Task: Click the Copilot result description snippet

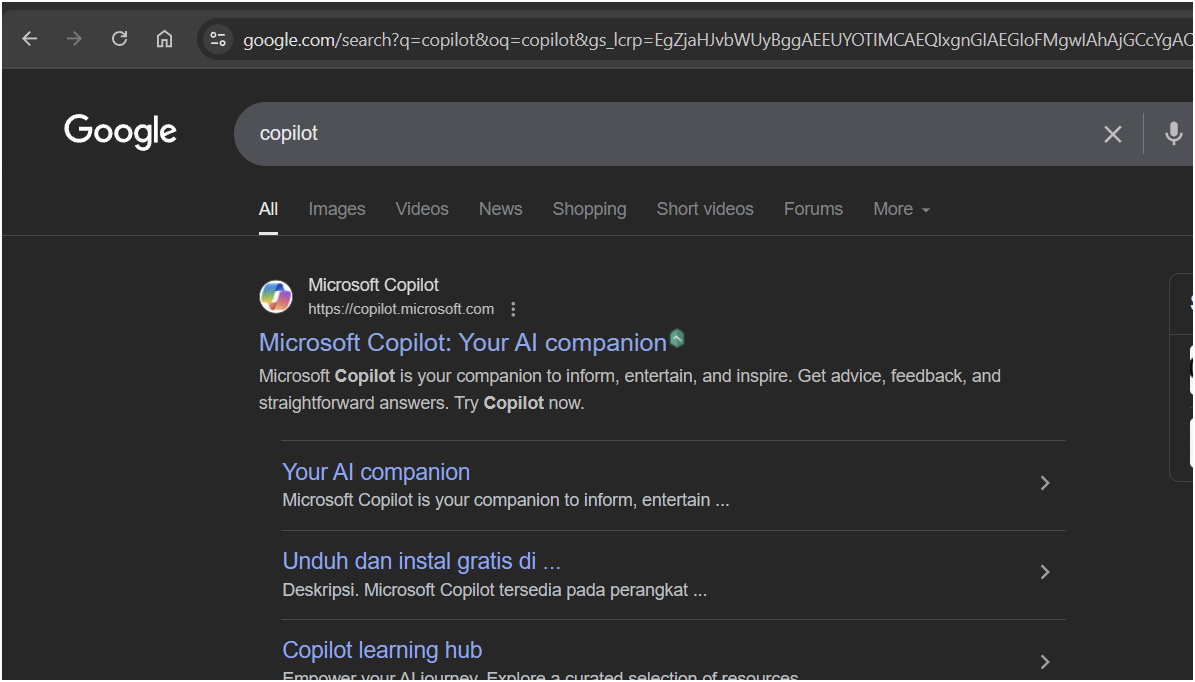Action: click(630, 389)
